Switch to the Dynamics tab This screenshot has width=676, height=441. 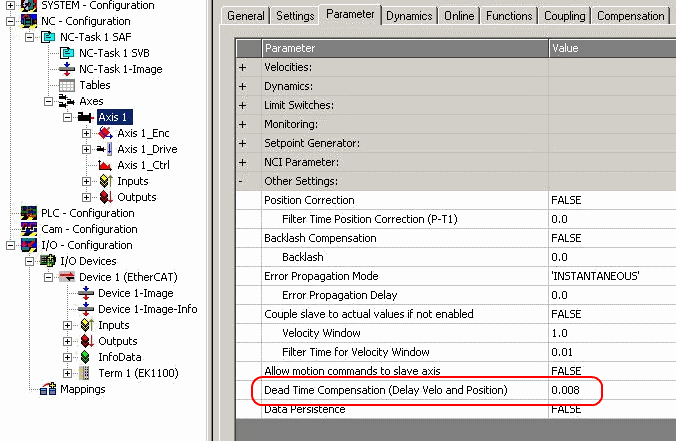pyautogui.click(x=409, y=16)
